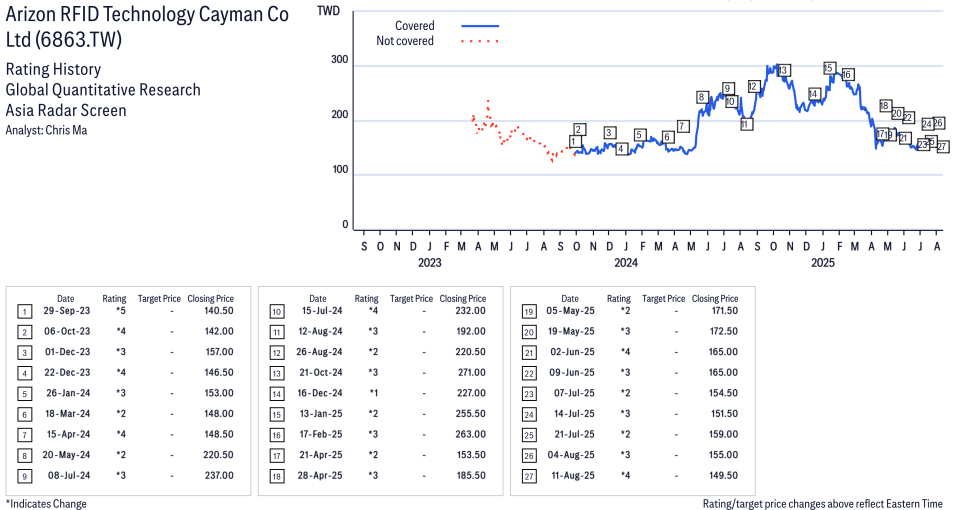Select chart marker 20 on the chart

pos(897,113)
